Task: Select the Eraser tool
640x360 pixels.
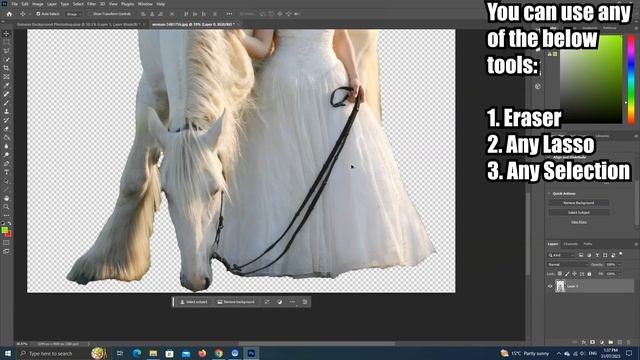Action: pos(6,129)
